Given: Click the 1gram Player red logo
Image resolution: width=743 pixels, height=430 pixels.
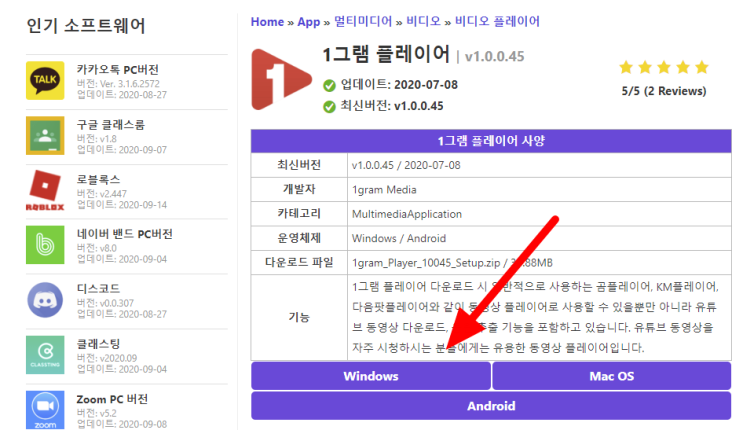Looking at the screenshot, I should (281, 79).
